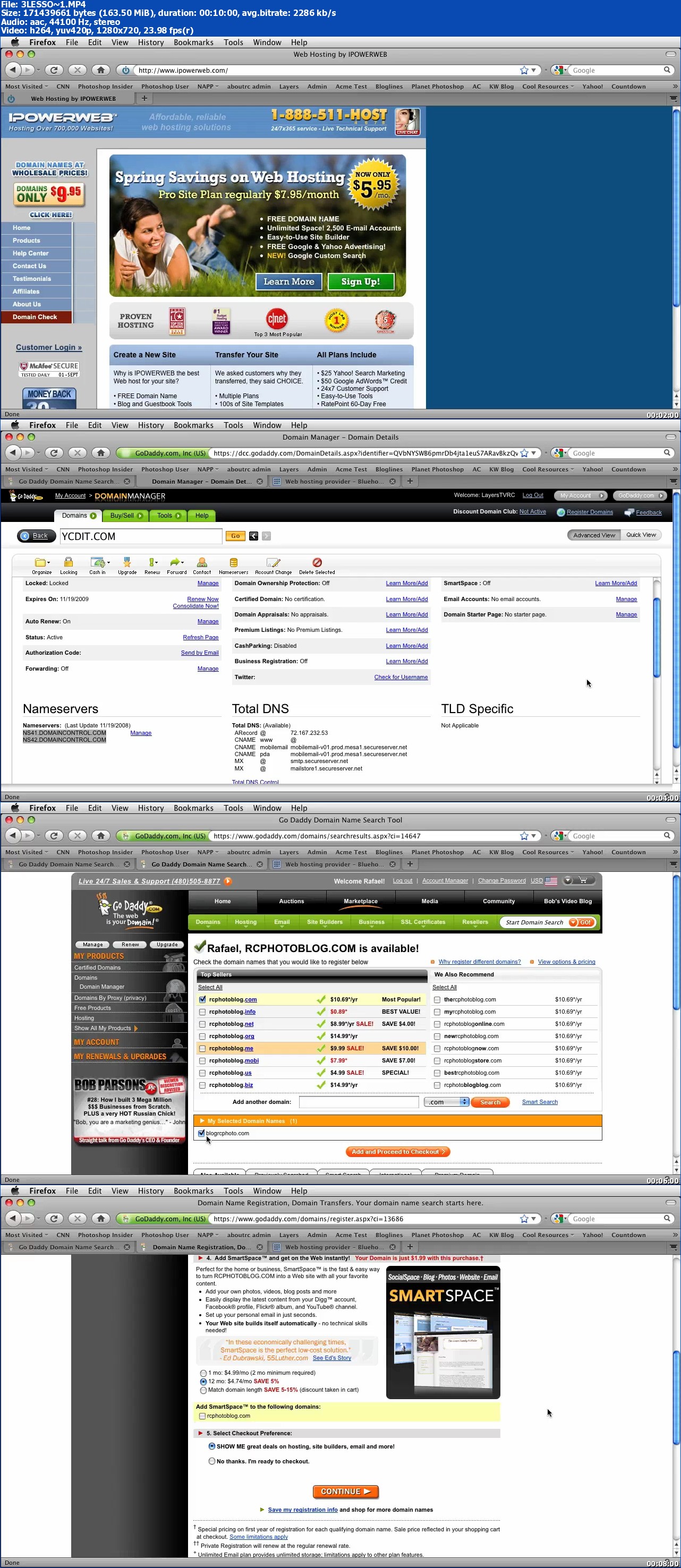Click the McAfee Secure badge
The width and height of the screenshot is (681, 1568).
[49, 369]
